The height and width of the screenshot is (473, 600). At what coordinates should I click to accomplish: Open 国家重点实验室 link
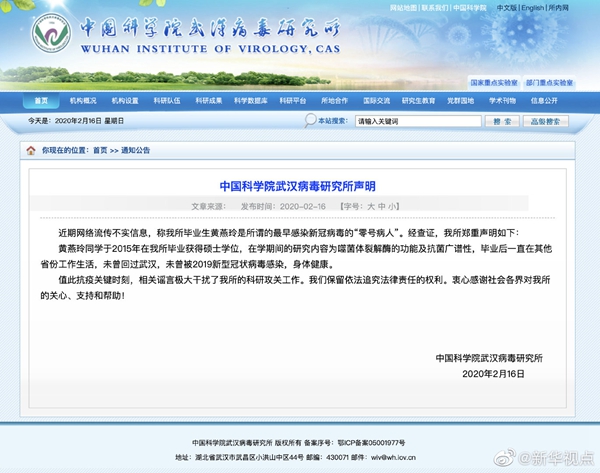coord(493,82)
